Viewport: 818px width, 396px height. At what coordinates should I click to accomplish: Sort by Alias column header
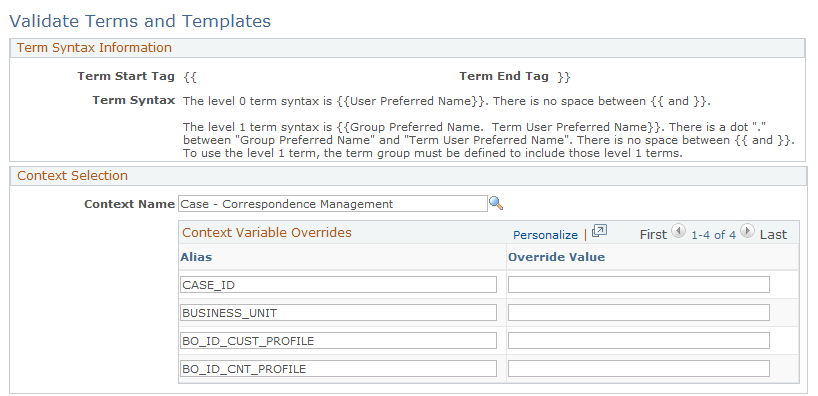196,257
